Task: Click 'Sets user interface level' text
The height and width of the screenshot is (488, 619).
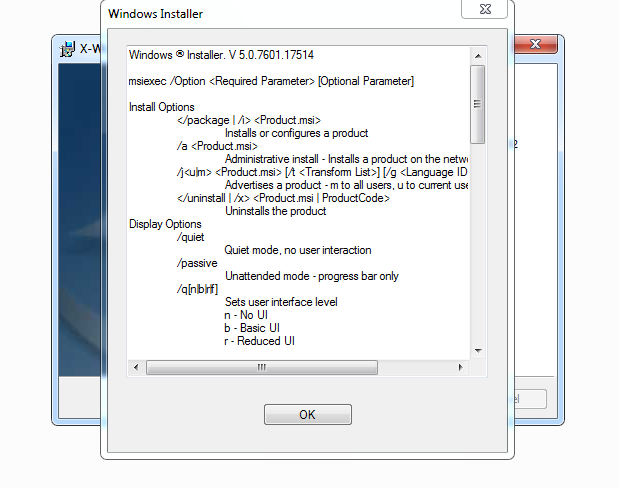Action: [x=281, y=302]
